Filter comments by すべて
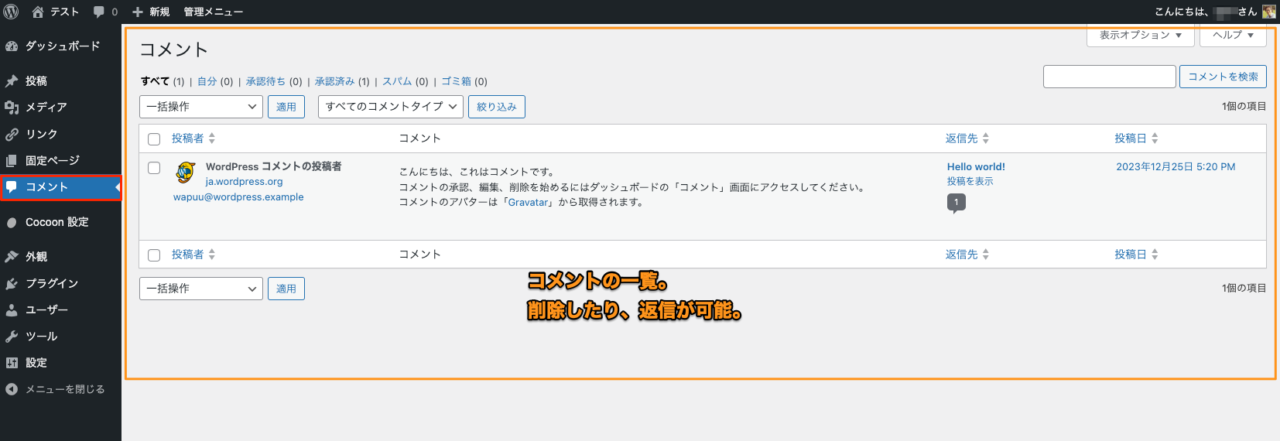The image size is (1280, 441). click(x=155, y=81)
